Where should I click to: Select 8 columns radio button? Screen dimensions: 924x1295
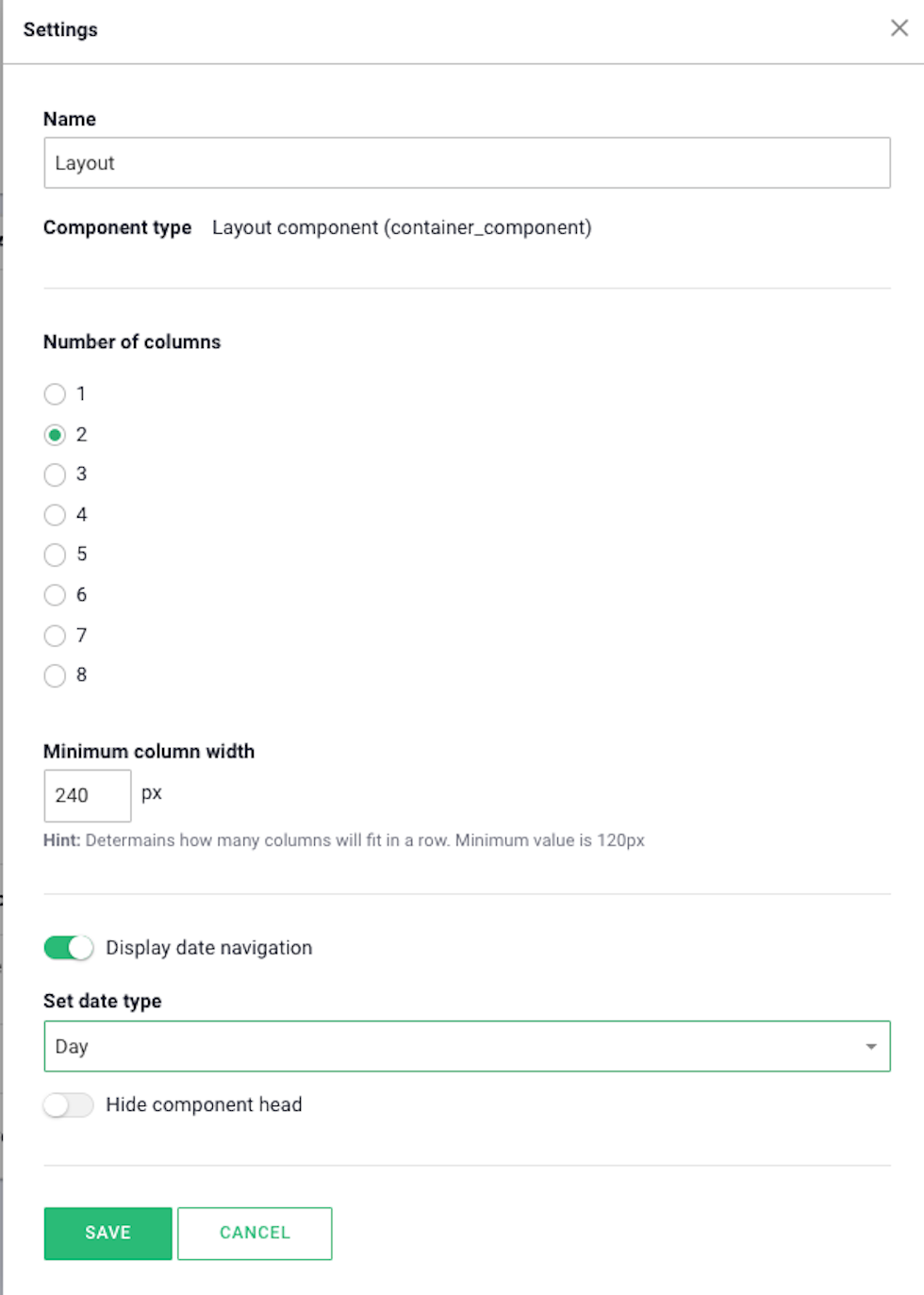tap(55, 675)
